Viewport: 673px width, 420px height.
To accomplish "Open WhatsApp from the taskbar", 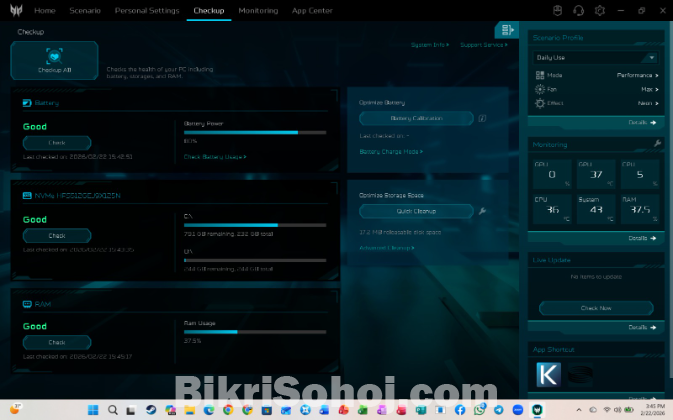I will tap(479, 410).
